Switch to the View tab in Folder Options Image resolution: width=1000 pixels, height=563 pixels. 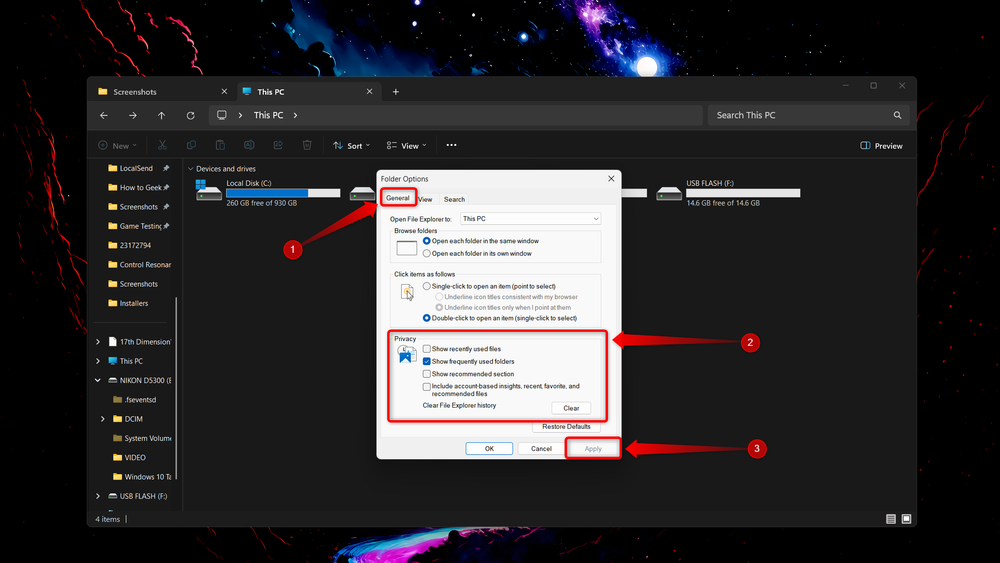(x=425, y=200)
